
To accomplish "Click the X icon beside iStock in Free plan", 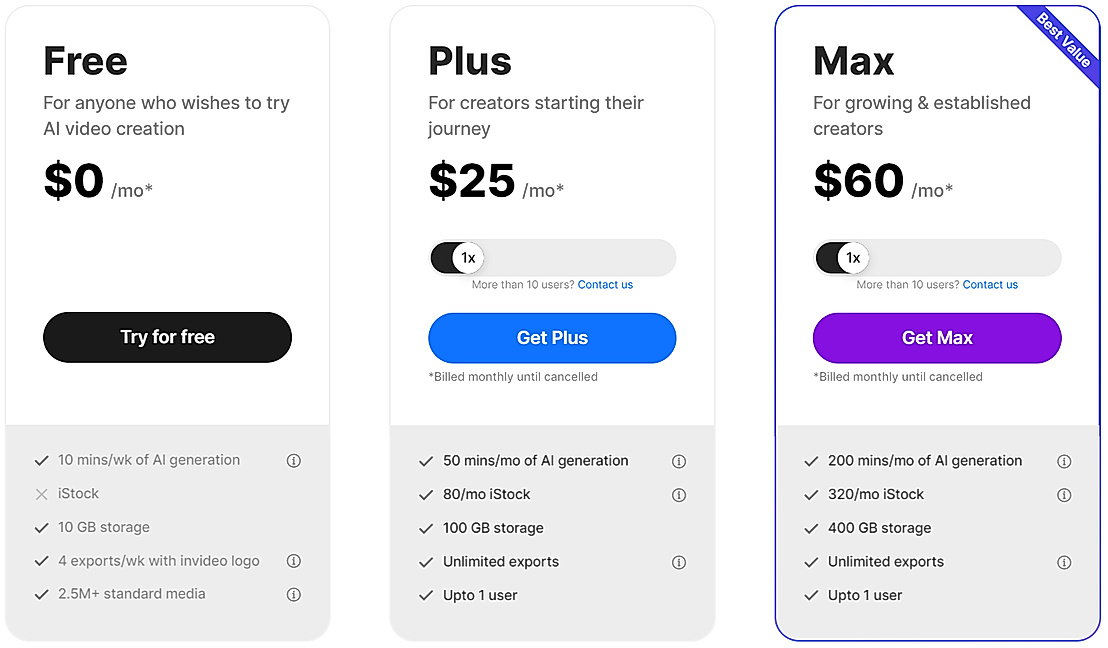I will [42, 493].
